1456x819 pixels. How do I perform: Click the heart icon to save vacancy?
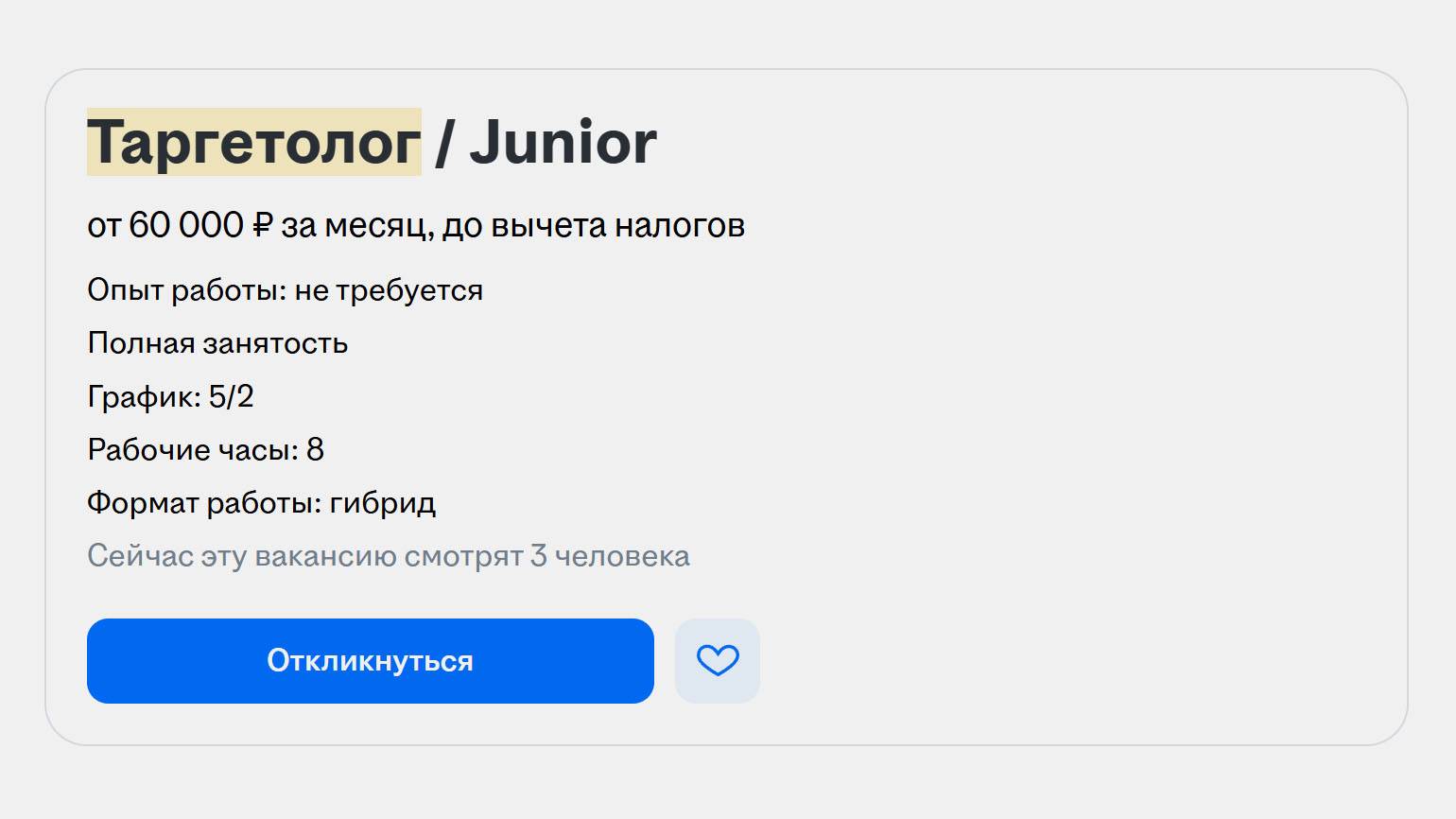pyautogui.click(x=717, y=660)
